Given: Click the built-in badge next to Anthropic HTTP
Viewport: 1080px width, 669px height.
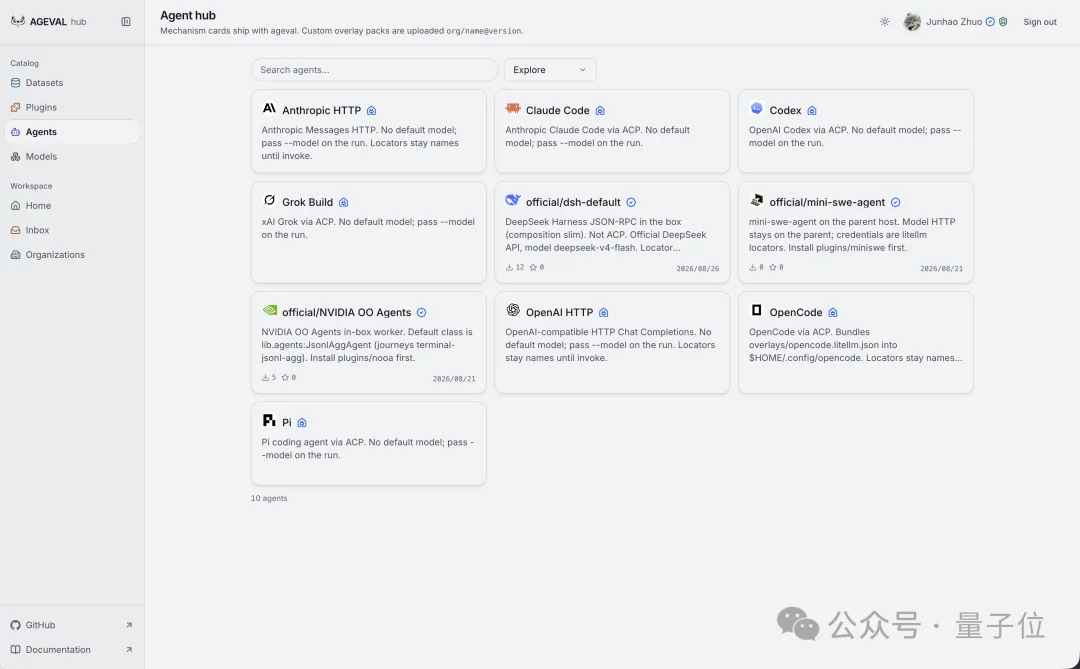Looking at the screenshot, I should 371,111.
